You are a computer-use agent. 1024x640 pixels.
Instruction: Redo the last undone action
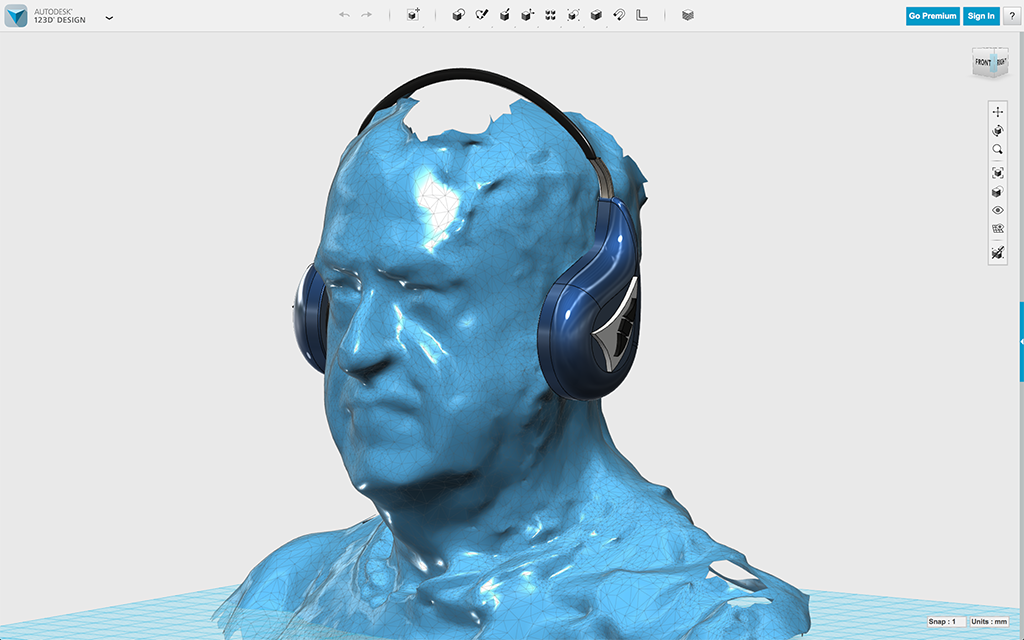366,15
